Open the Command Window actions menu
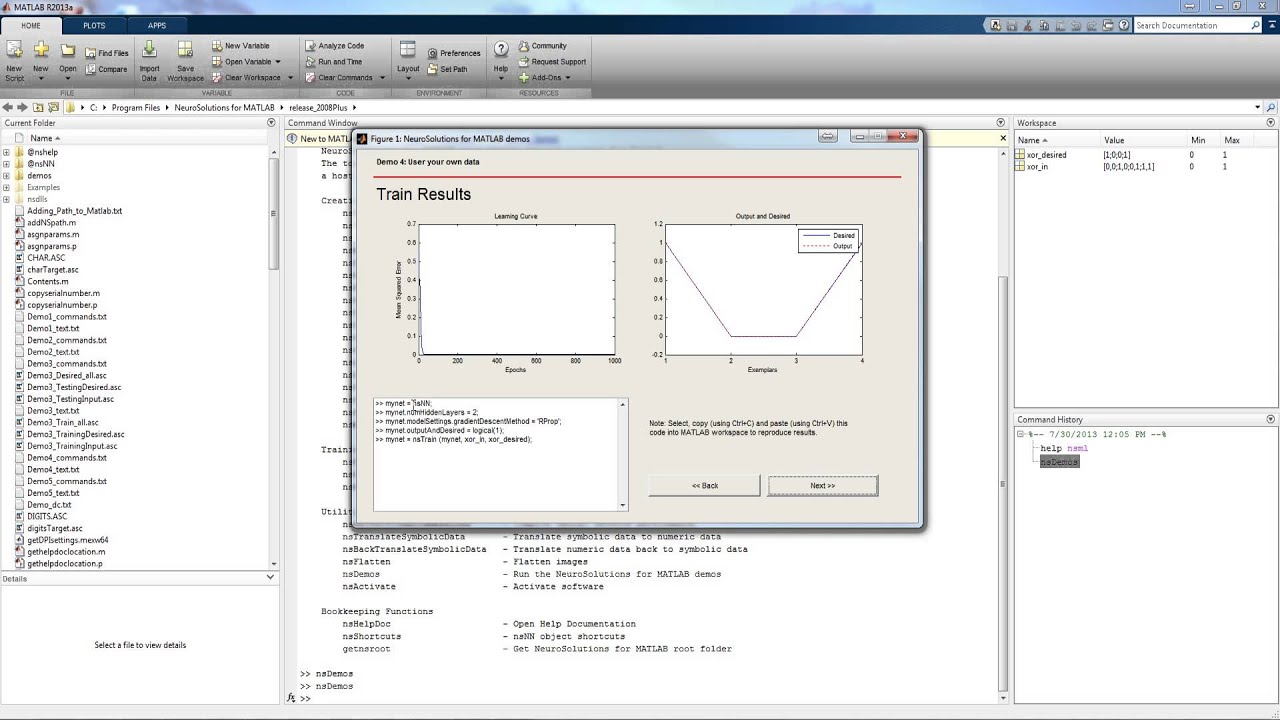Image resolution: width=1280 pixels, height=720 pixels. click(1001, 123)
